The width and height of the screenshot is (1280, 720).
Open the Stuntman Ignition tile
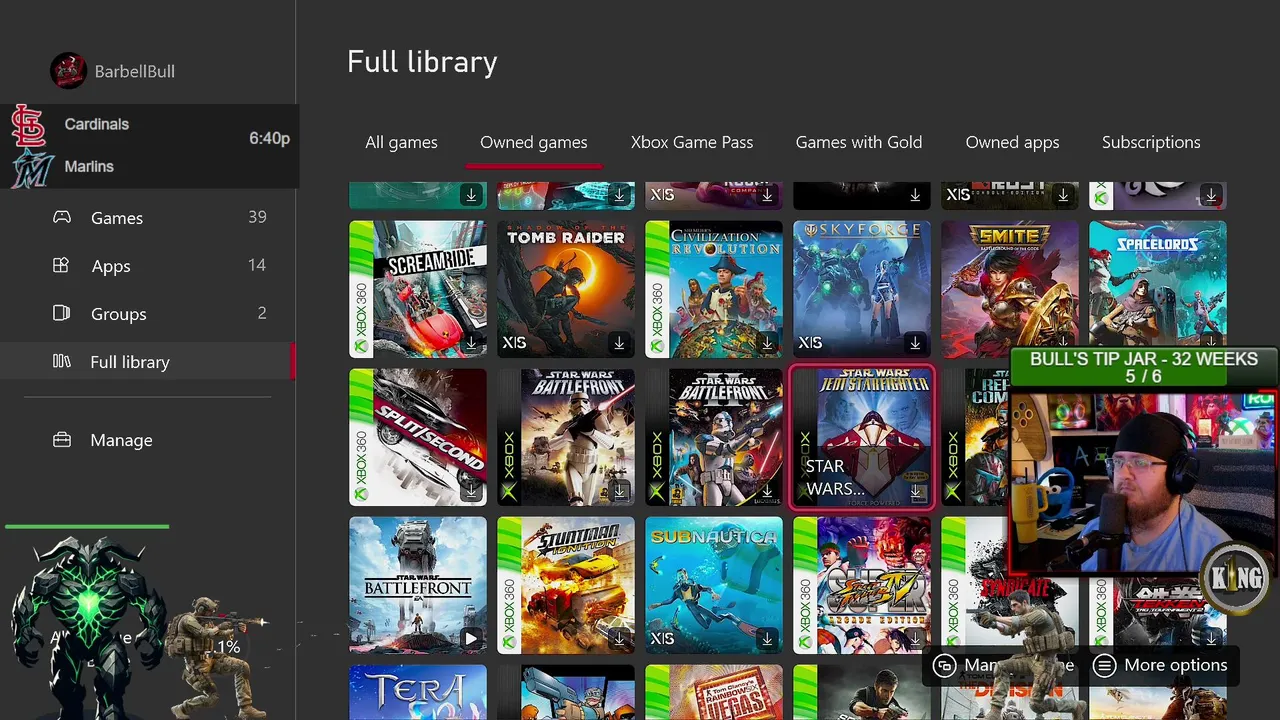(566, 585)
